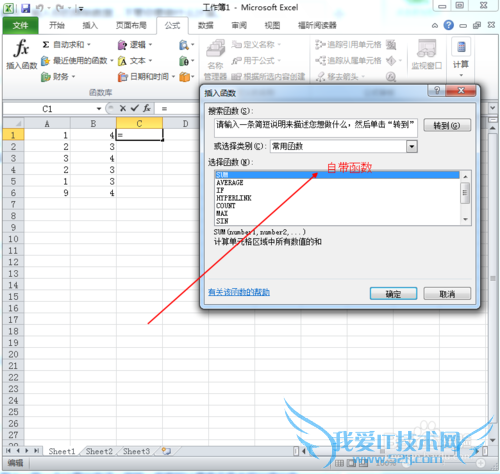The height and width of the screenshot is (474, 500).
Task: Open the 有关该函数的帮助 help link
Action: [x=239, y=292]
